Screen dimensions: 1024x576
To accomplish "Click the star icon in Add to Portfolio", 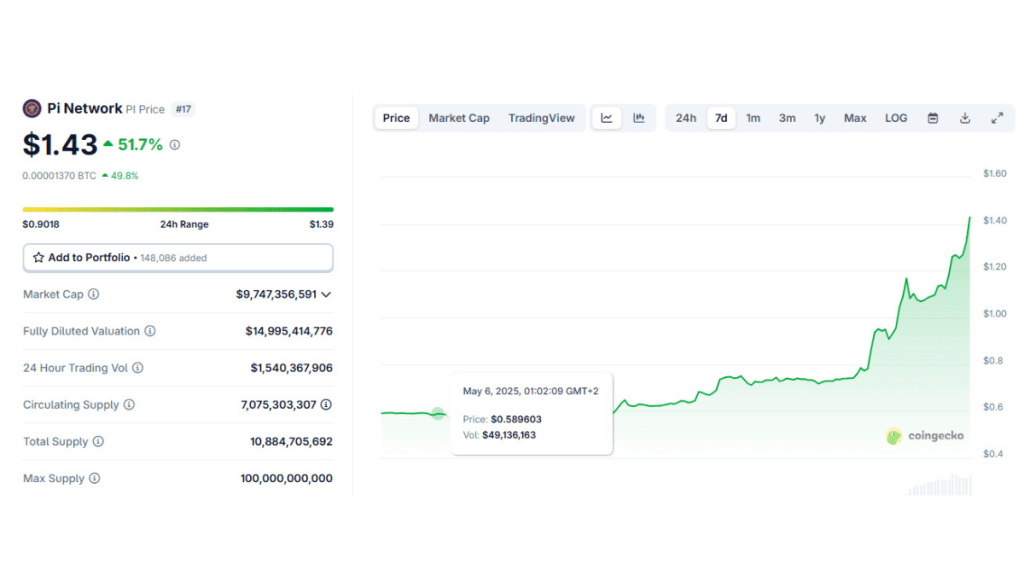I will [x=39, y=257].
